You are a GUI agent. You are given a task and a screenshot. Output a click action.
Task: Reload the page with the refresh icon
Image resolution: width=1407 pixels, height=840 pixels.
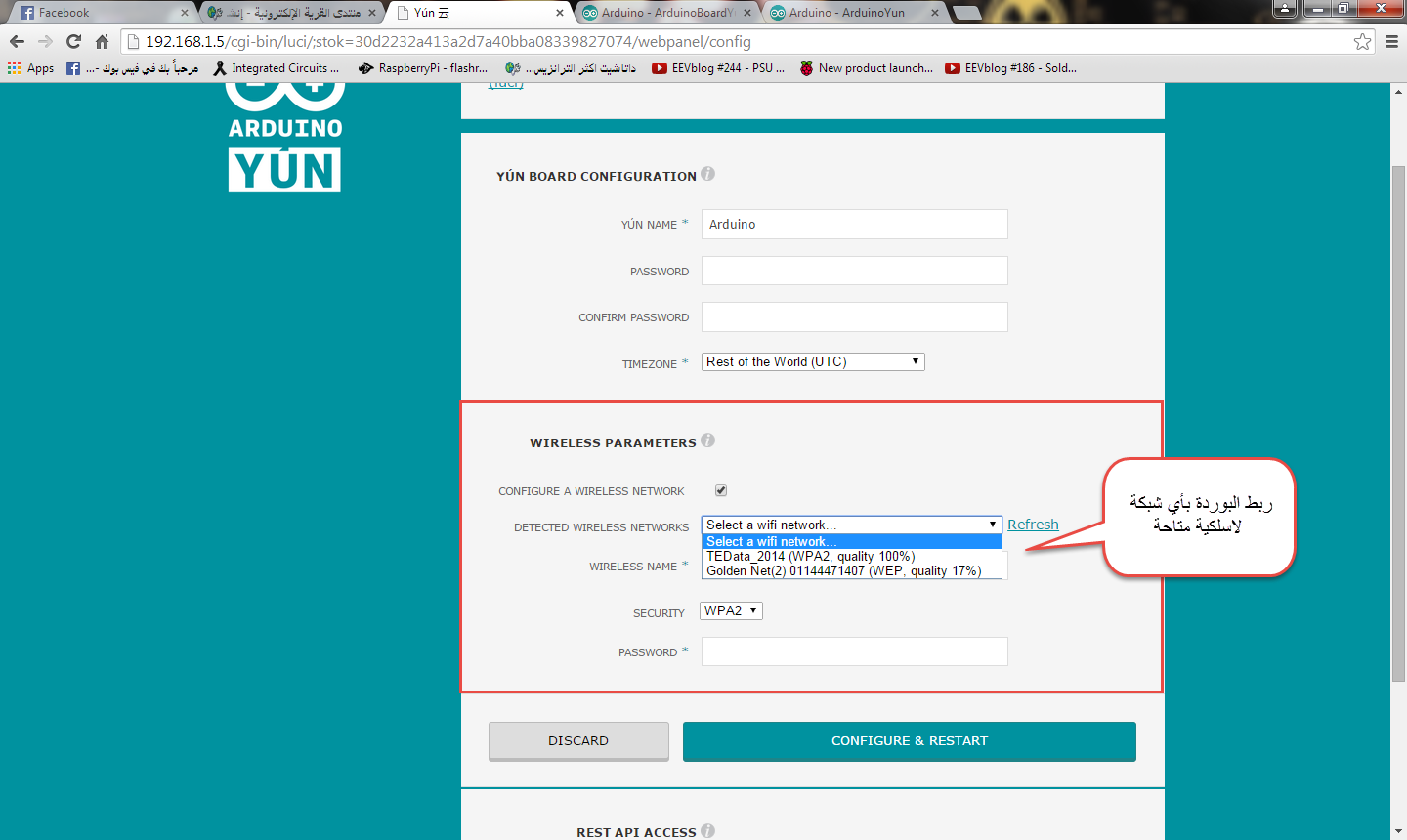pyautogui.click(x=73, y=41)
